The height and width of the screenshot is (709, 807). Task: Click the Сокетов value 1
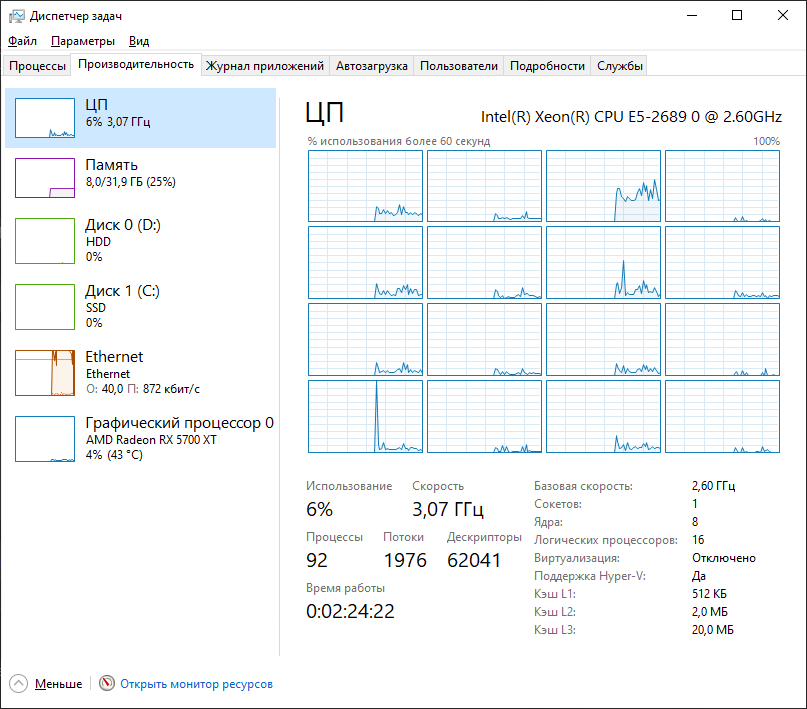[x=695, y=504]
